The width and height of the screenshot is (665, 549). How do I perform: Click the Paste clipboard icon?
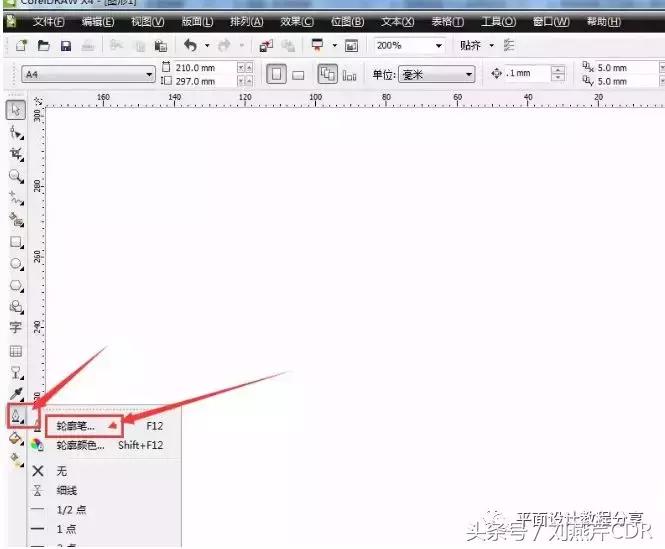[x=160, y=45]
